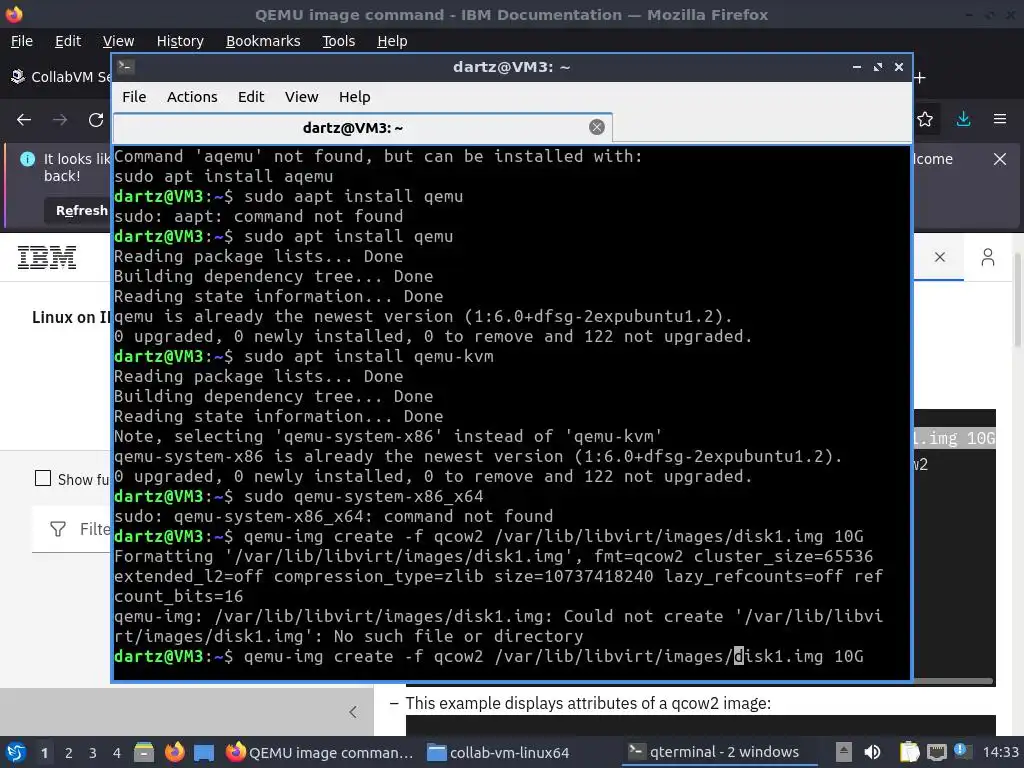
Task: Open Firefox History menu
Action: (180, 41)
